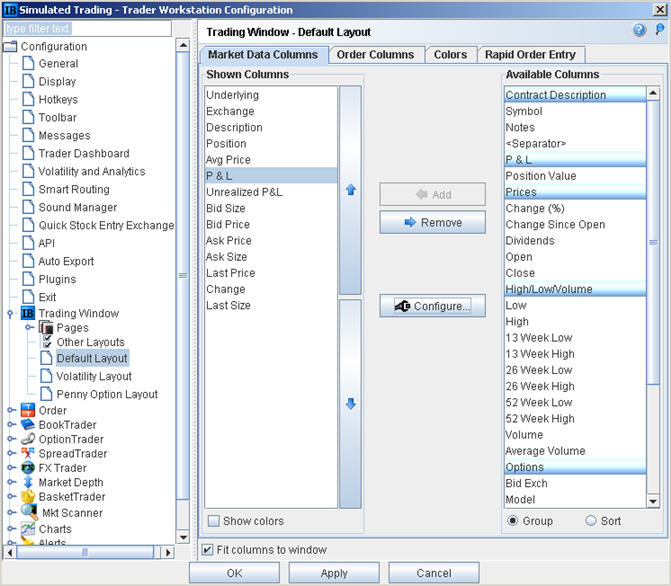Click the Configure... button
This screenshot has width=671, height=586.
pyautogui.click(x=432, y=306)
